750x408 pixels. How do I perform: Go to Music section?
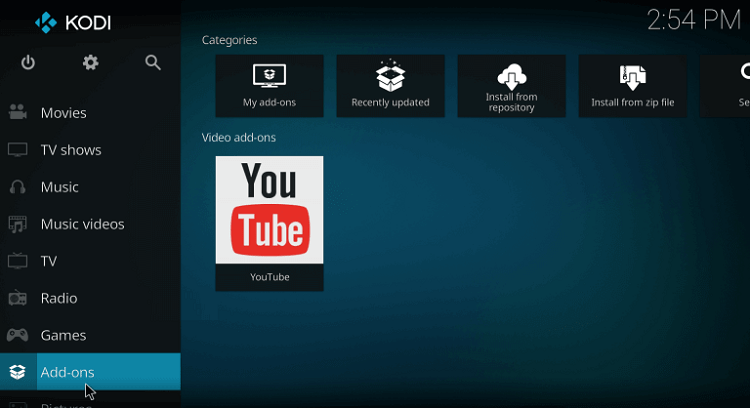[59, 187]
